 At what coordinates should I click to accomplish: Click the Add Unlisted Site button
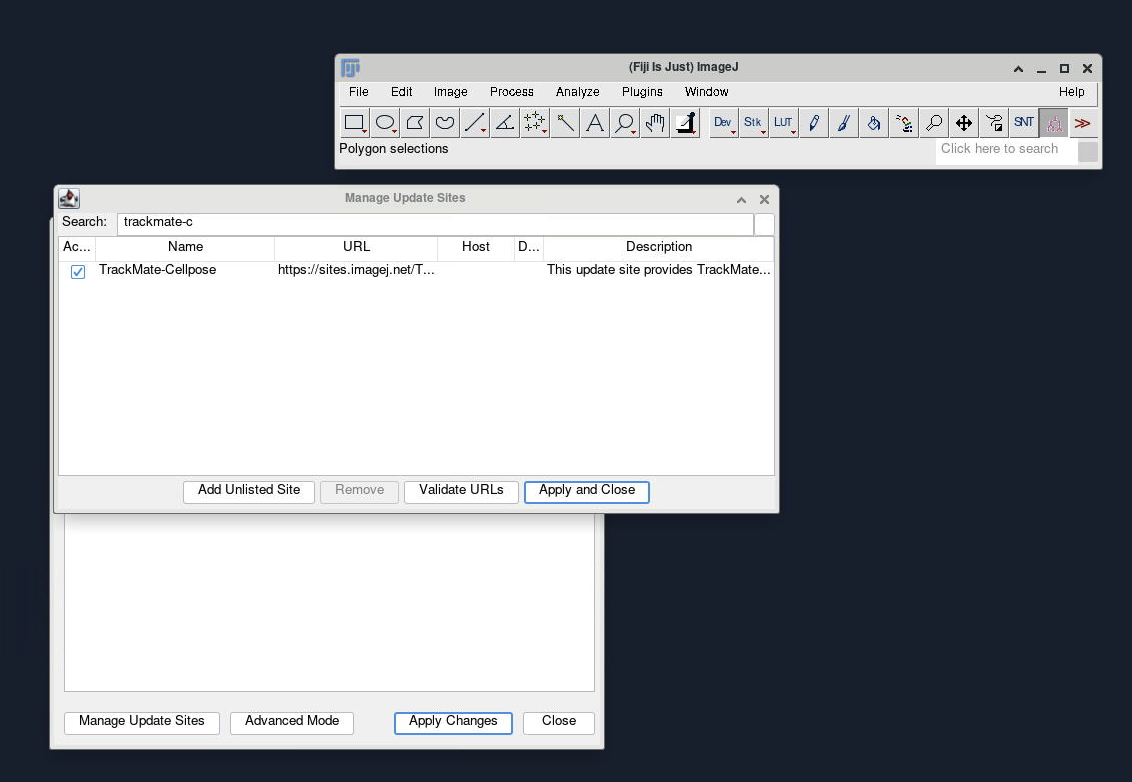click(x=249, y=491)
